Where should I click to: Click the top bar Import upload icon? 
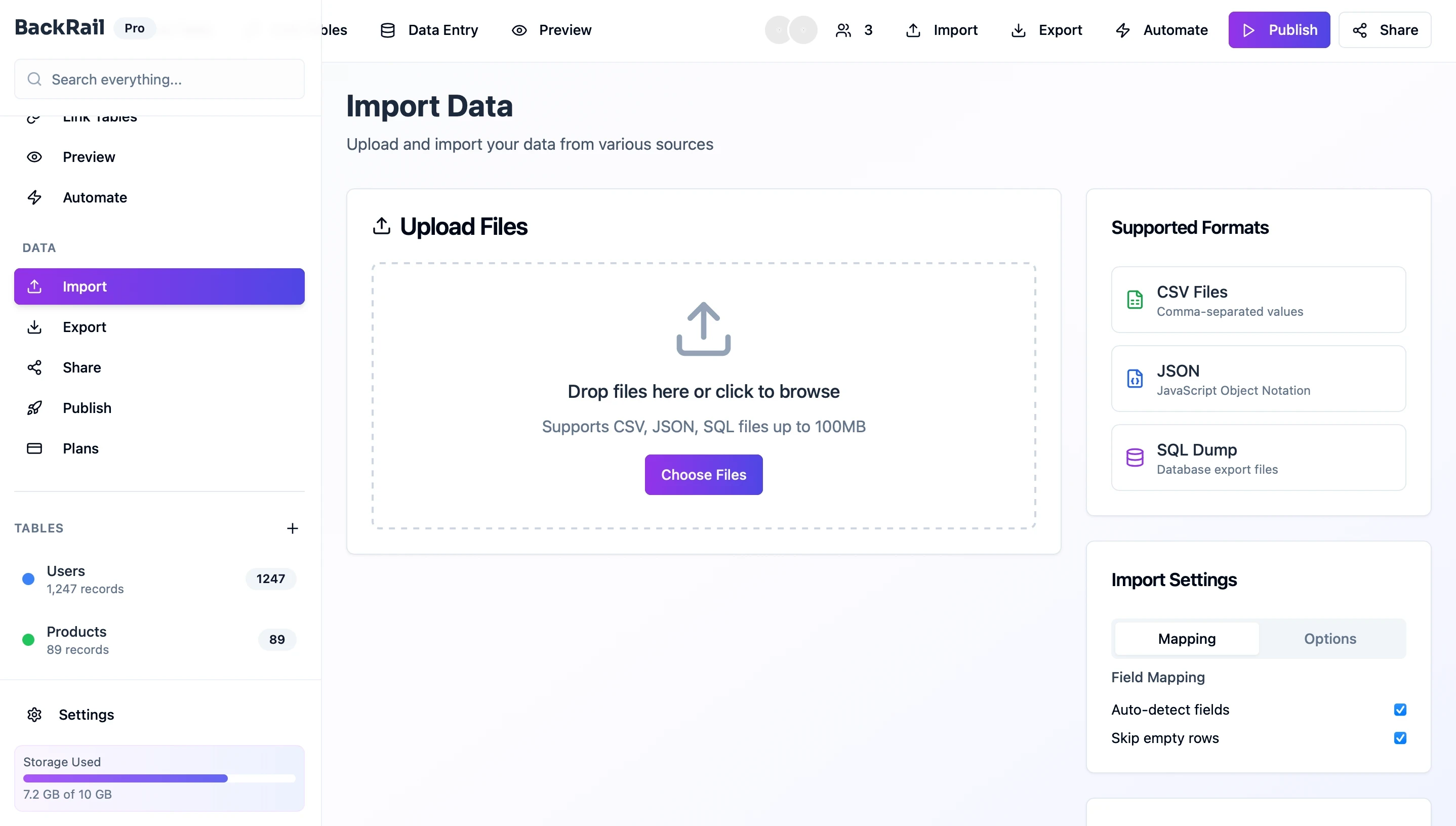[913, 30]
